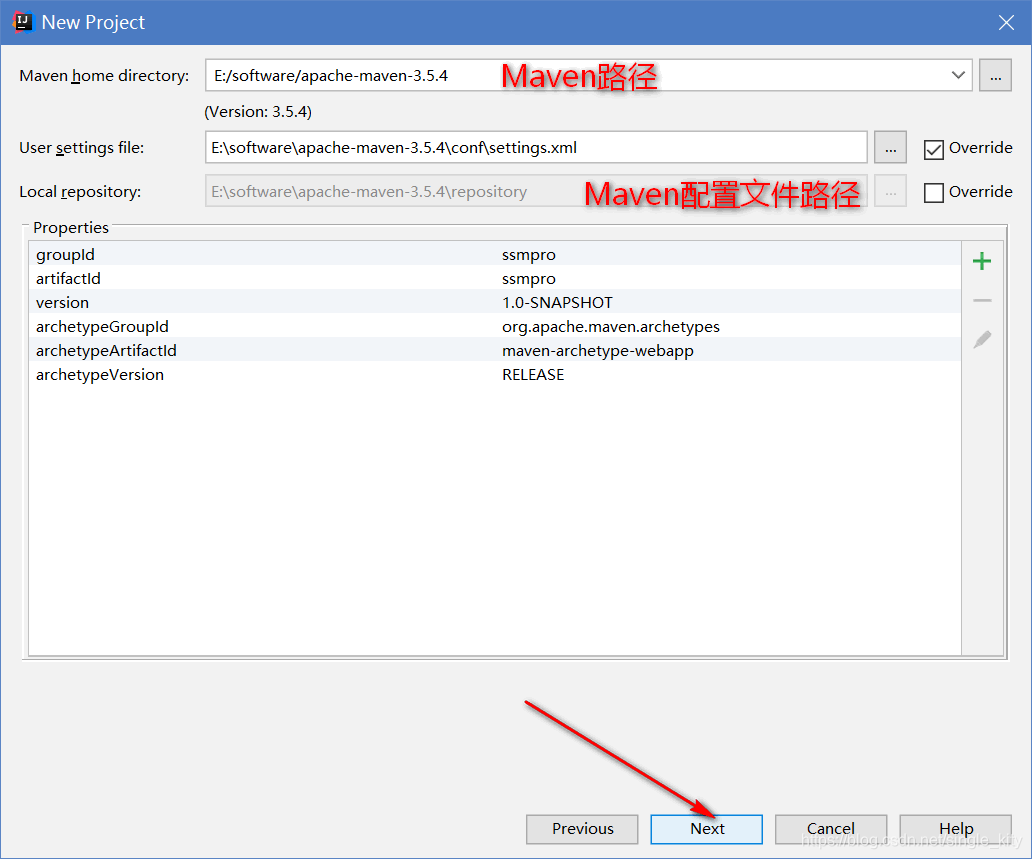Click the RELEASE value
The width and height of the screenshot is (1032, 859).
(532, 375)
